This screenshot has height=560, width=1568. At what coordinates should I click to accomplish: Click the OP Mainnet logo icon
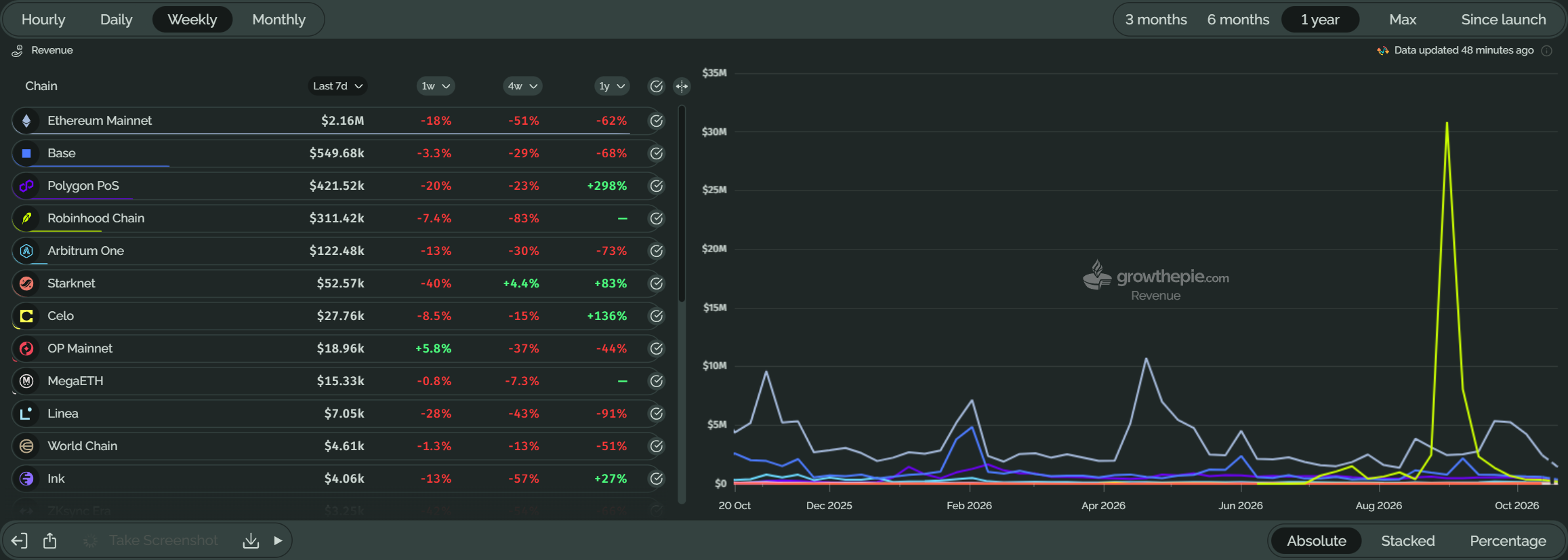[26, 348]
